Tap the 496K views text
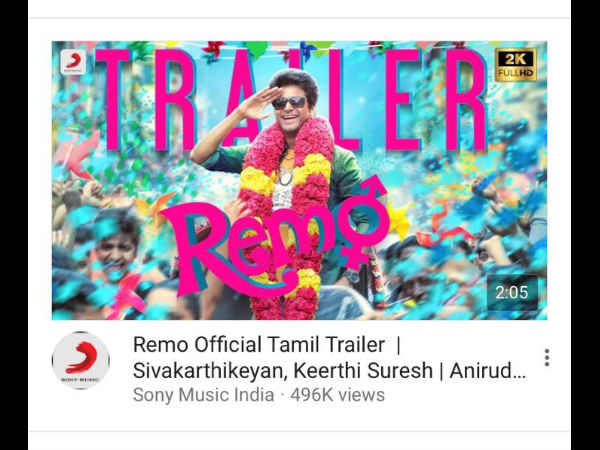600x450 pixels. pos(338,395)
